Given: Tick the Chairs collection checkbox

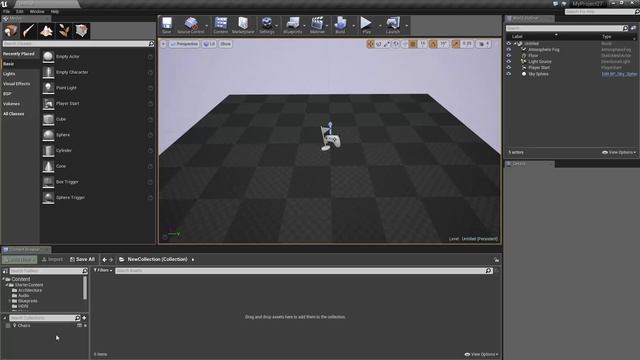Looking at the screenshot, I should point(8,326).
